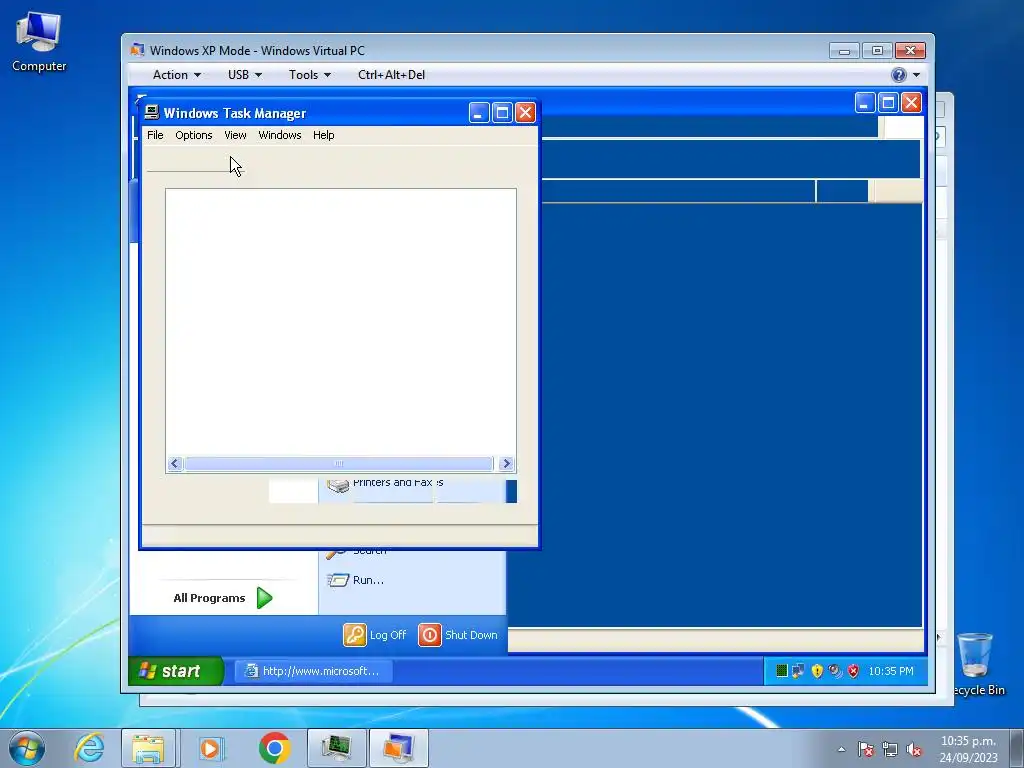The width and height of the screenshot is (1024, 768).
Task: Open the View menu in Task Manager
Action: pyautogui.click(x=235, y=135)
